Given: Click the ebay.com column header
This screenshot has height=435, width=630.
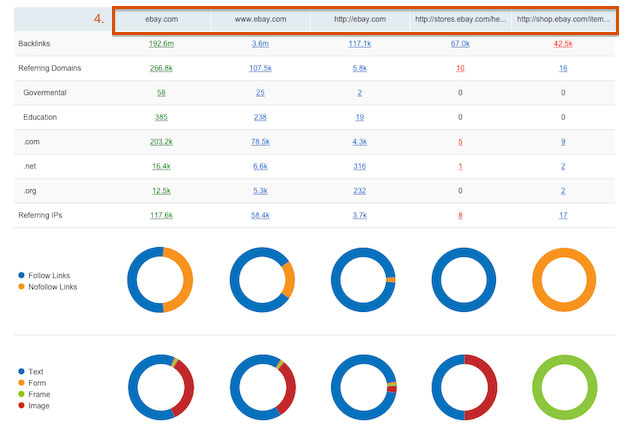Looking at the screenshot, I should [161, 20].
